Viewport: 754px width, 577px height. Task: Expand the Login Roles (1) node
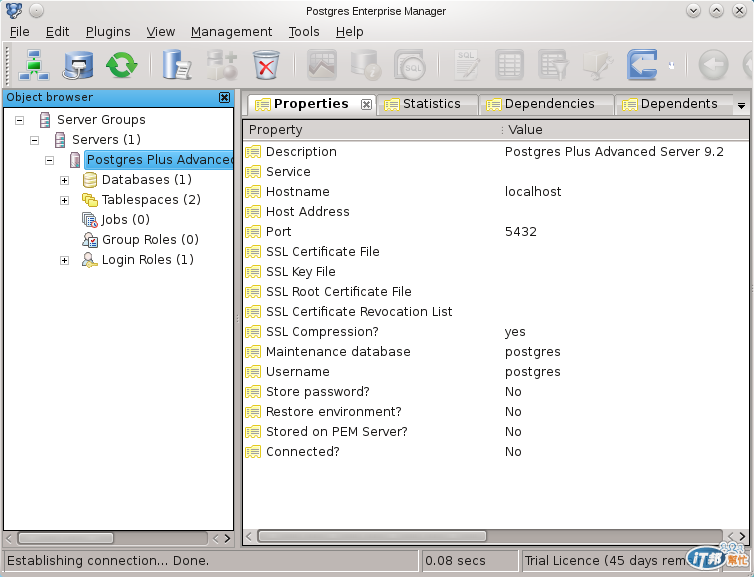point(64,260)
